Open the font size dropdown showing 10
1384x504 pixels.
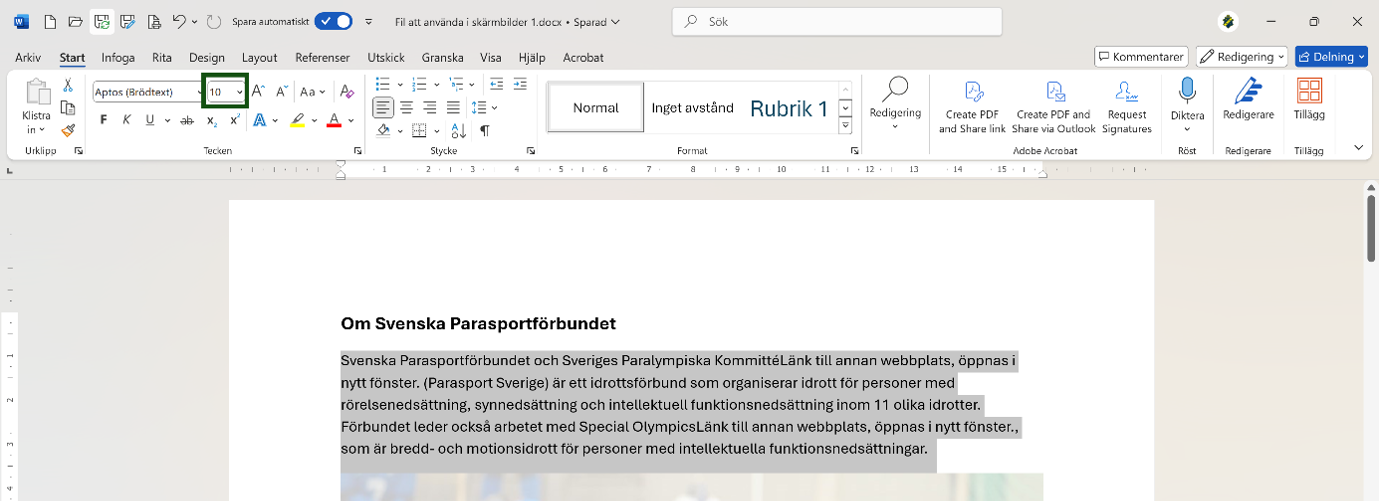(x=240, y=93)
